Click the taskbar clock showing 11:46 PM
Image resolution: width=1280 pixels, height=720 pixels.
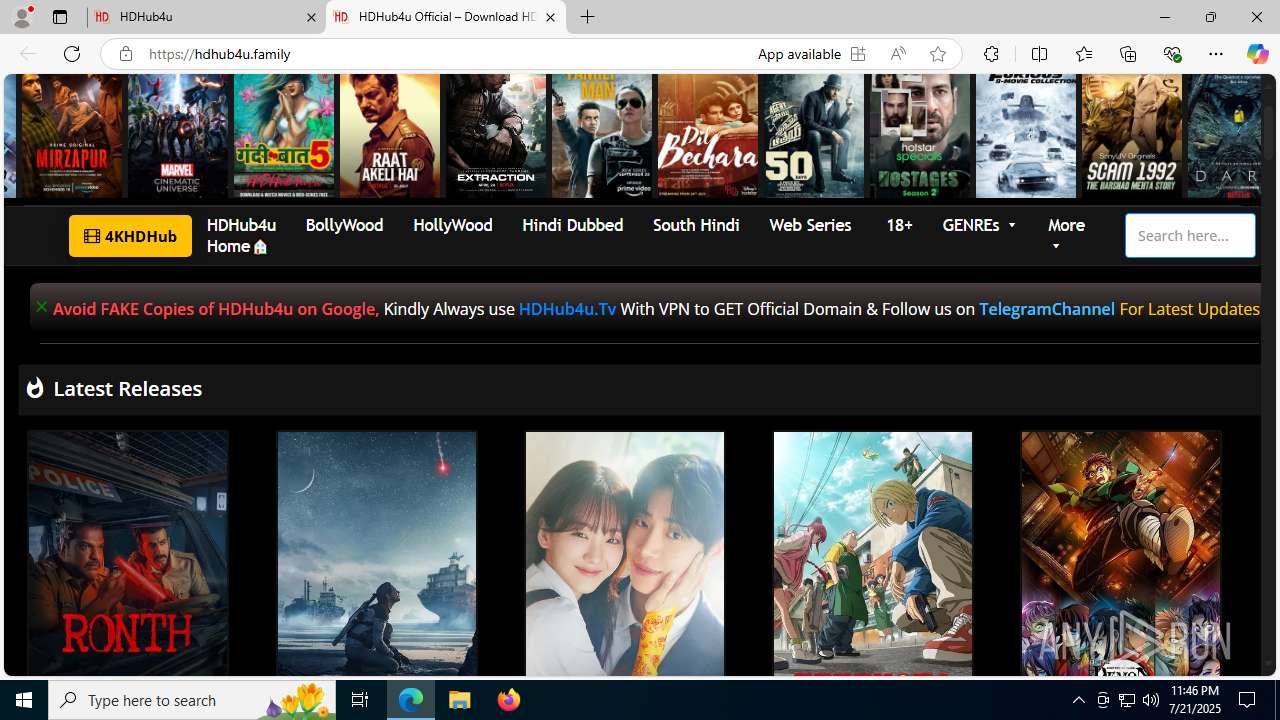pos(1194,700)
